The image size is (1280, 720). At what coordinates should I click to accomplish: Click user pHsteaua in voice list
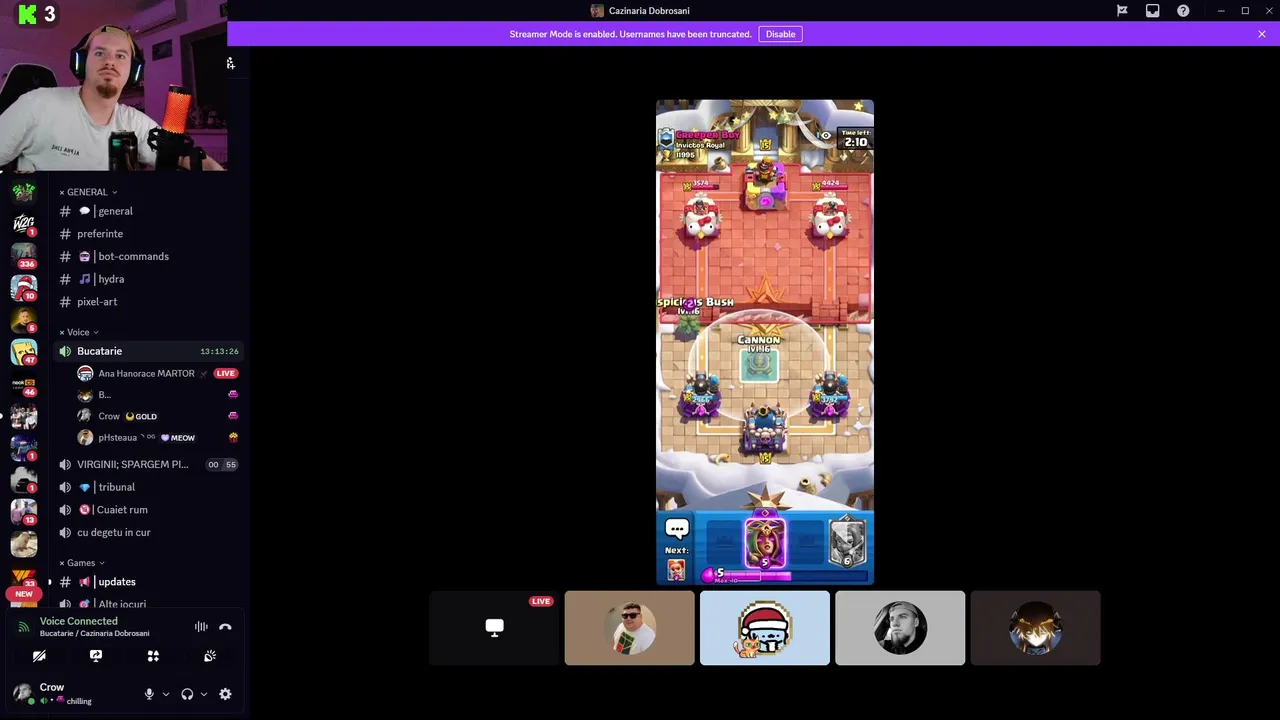(157, 437)
